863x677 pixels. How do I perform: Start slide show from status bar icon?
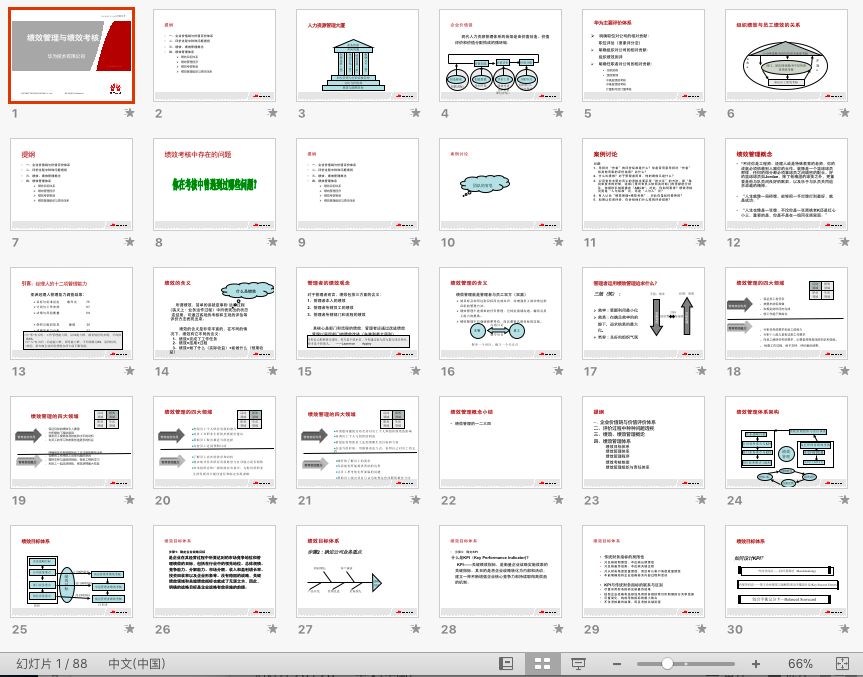tap(578, 663)
